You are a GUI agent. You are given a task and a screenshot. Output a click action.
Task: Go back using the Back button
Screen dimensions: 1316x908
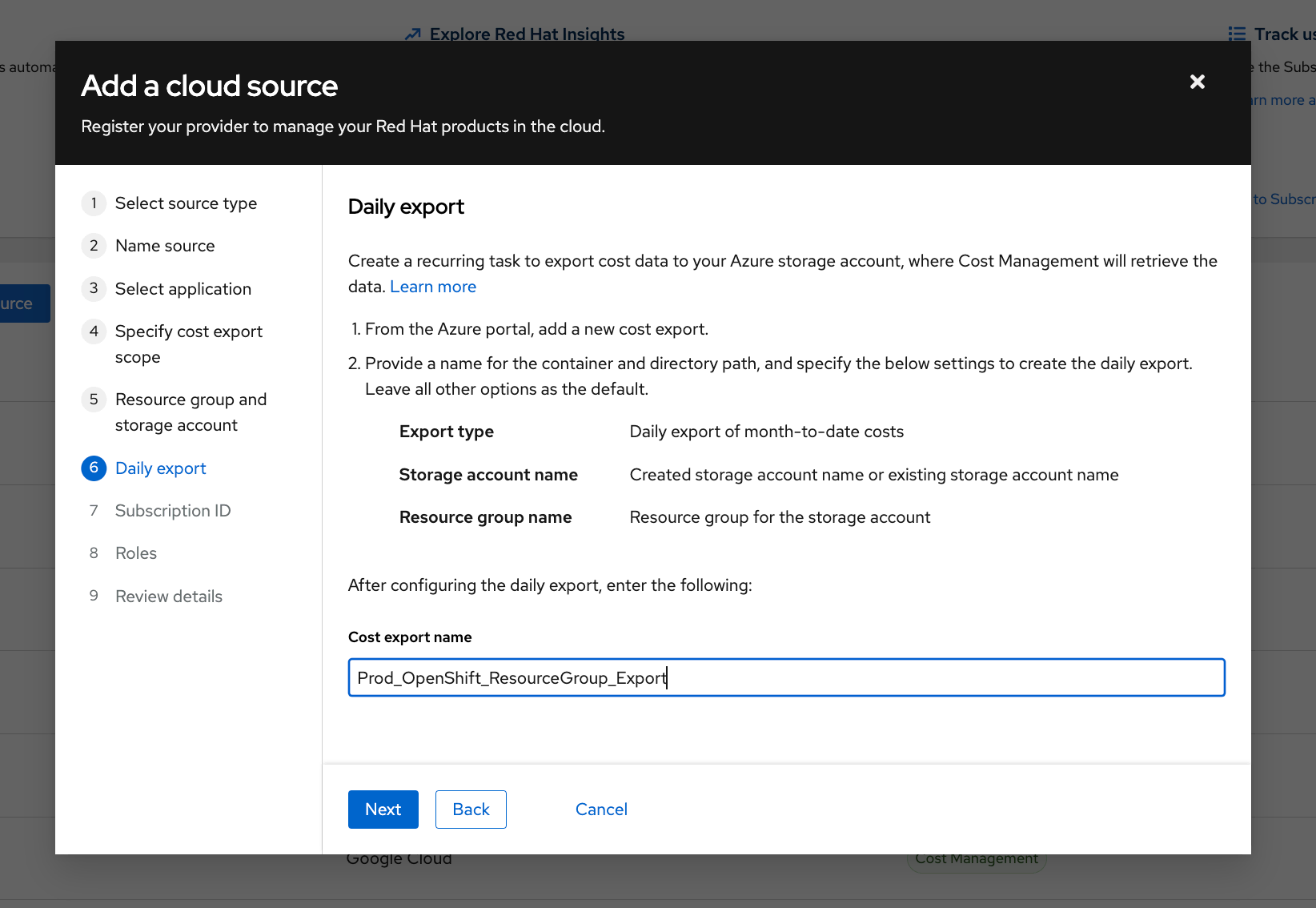(471, 810)
